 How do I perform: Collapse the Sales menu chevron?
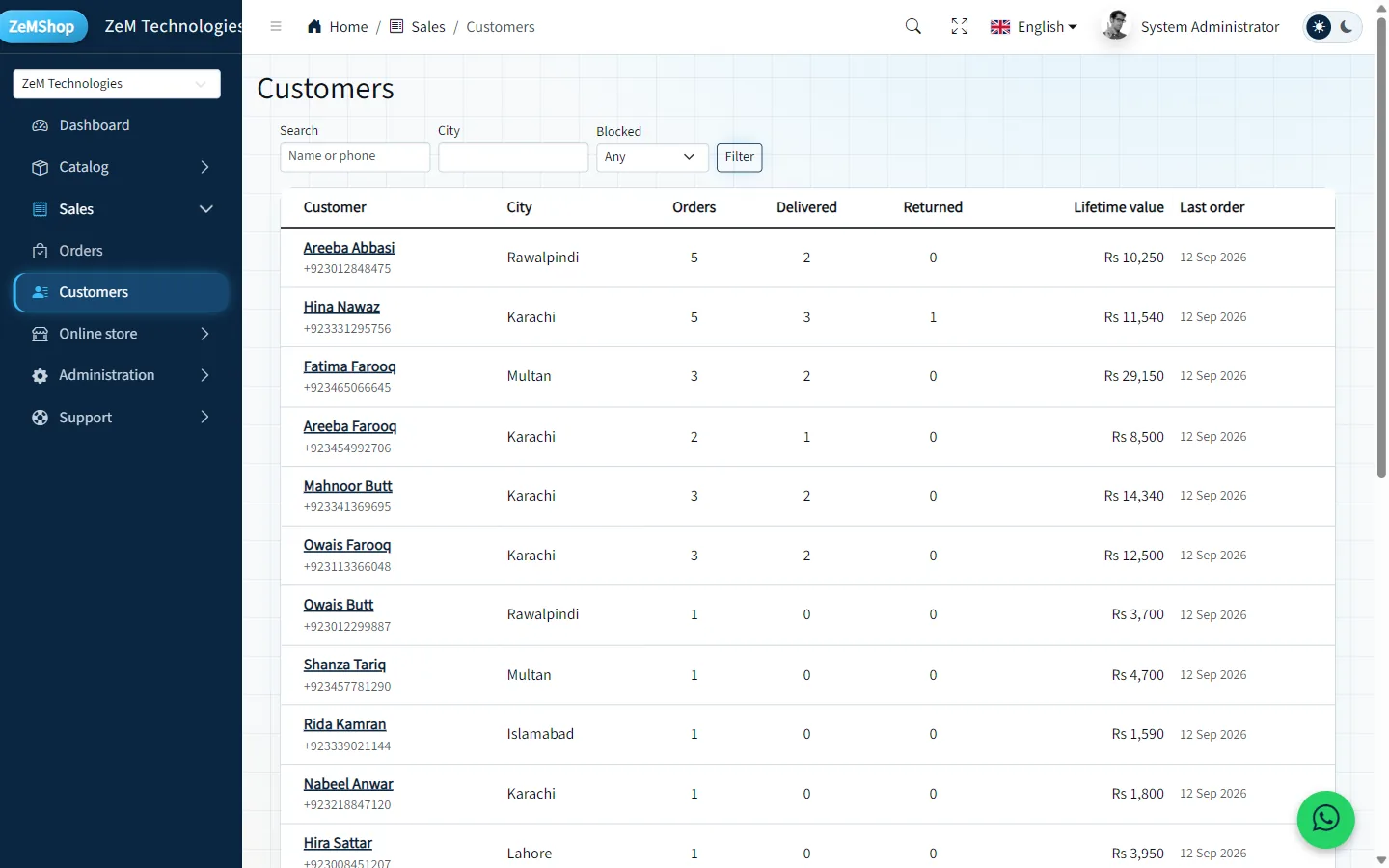click(205, 209)
